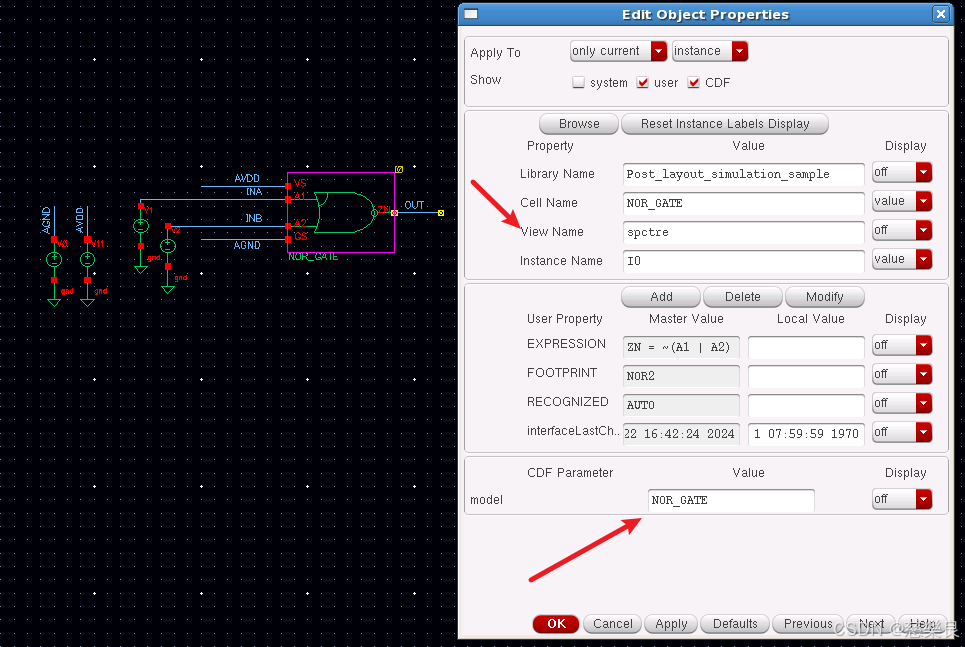Enable the system checkbox
This screenshot has height=647, width=965.
point(576,83)
